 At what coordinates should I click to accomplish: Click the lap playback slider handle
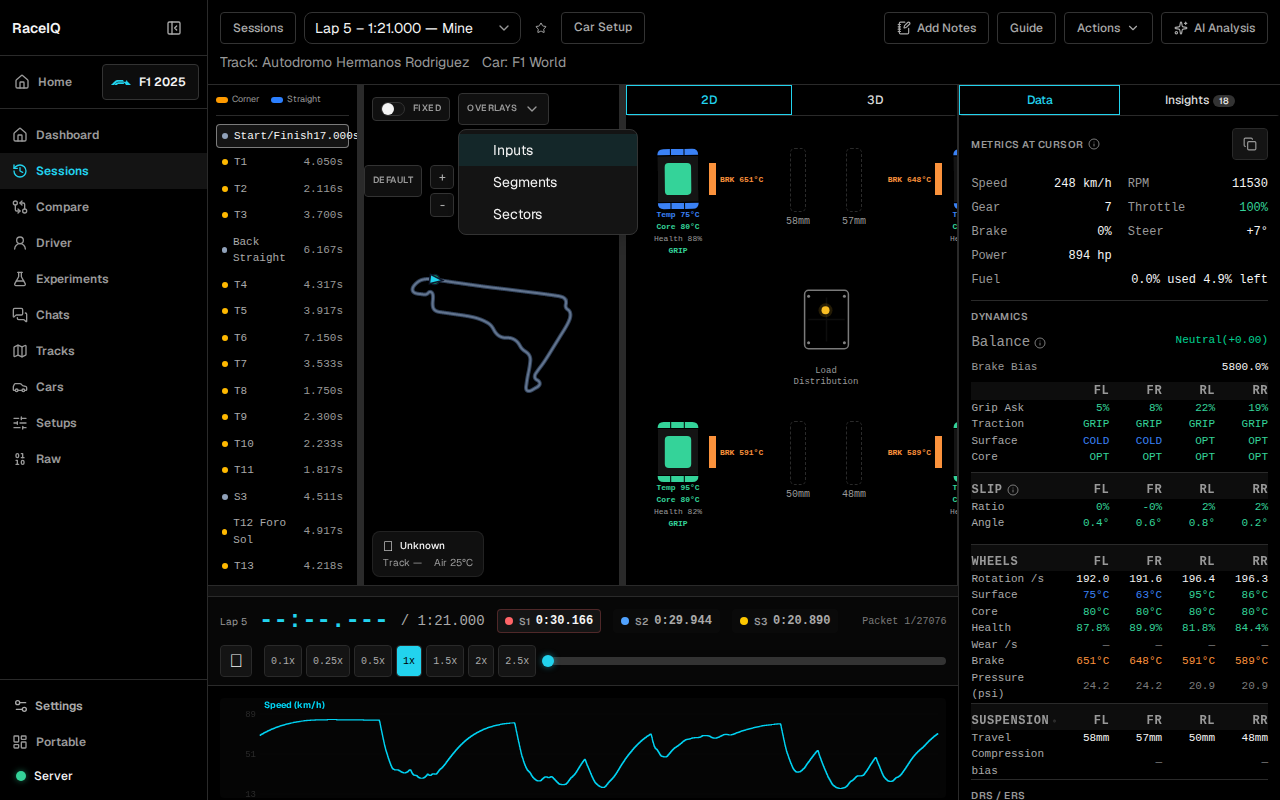548,661
